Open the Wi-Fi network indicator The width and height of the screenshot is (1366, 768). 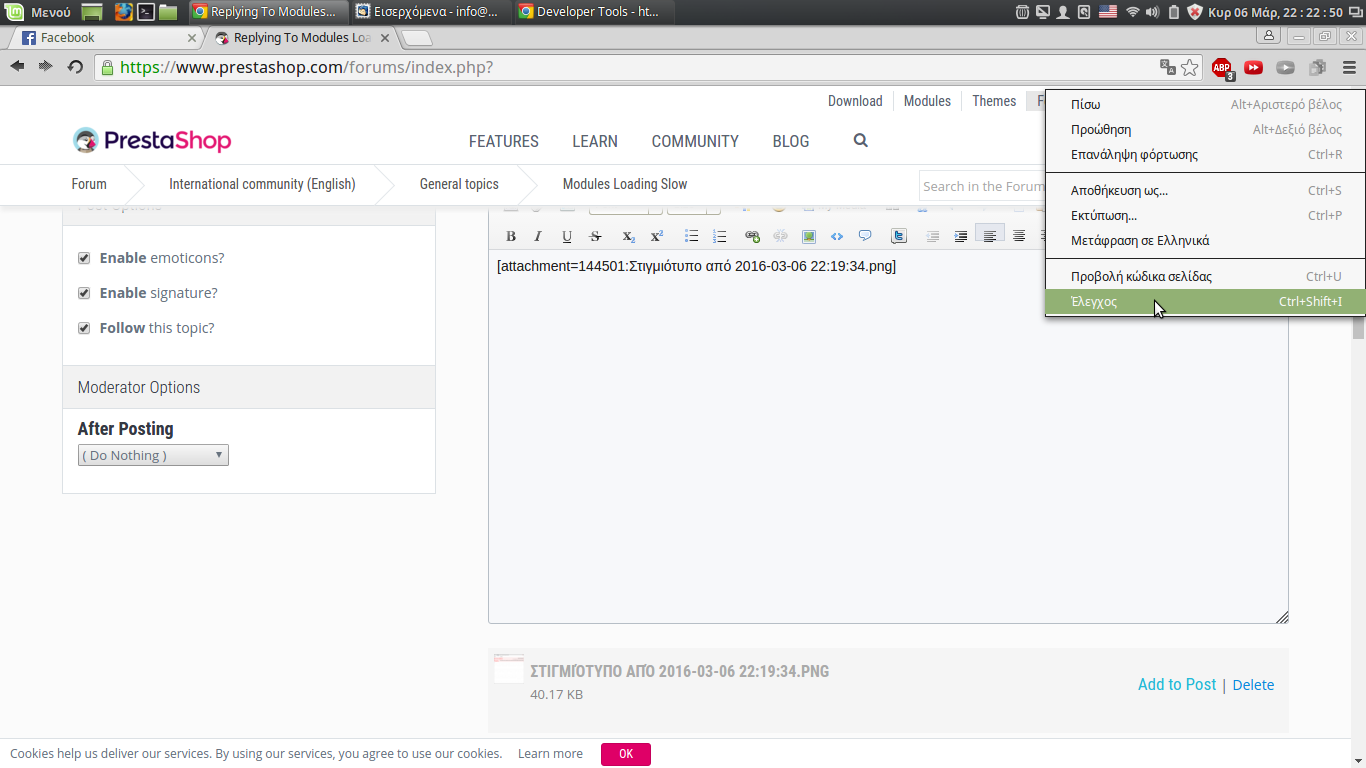click(x=1132, y=12)
